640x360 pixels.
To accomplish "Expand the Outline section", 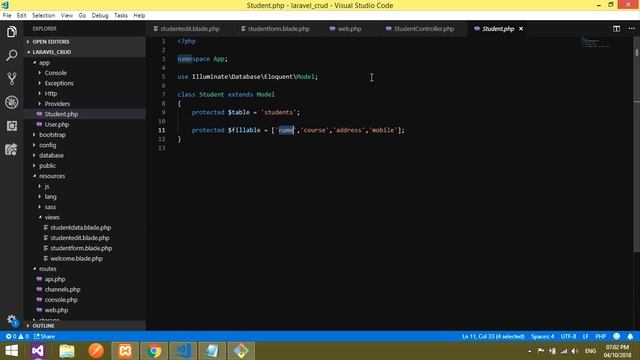I will coord(85,326).
